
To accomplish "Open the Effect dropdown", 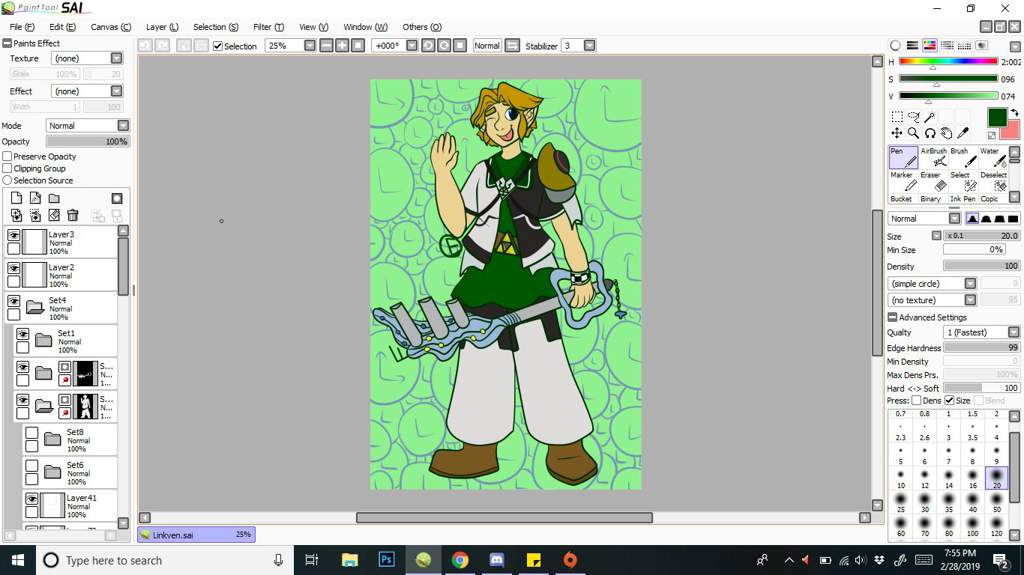I will coord(116,91).
